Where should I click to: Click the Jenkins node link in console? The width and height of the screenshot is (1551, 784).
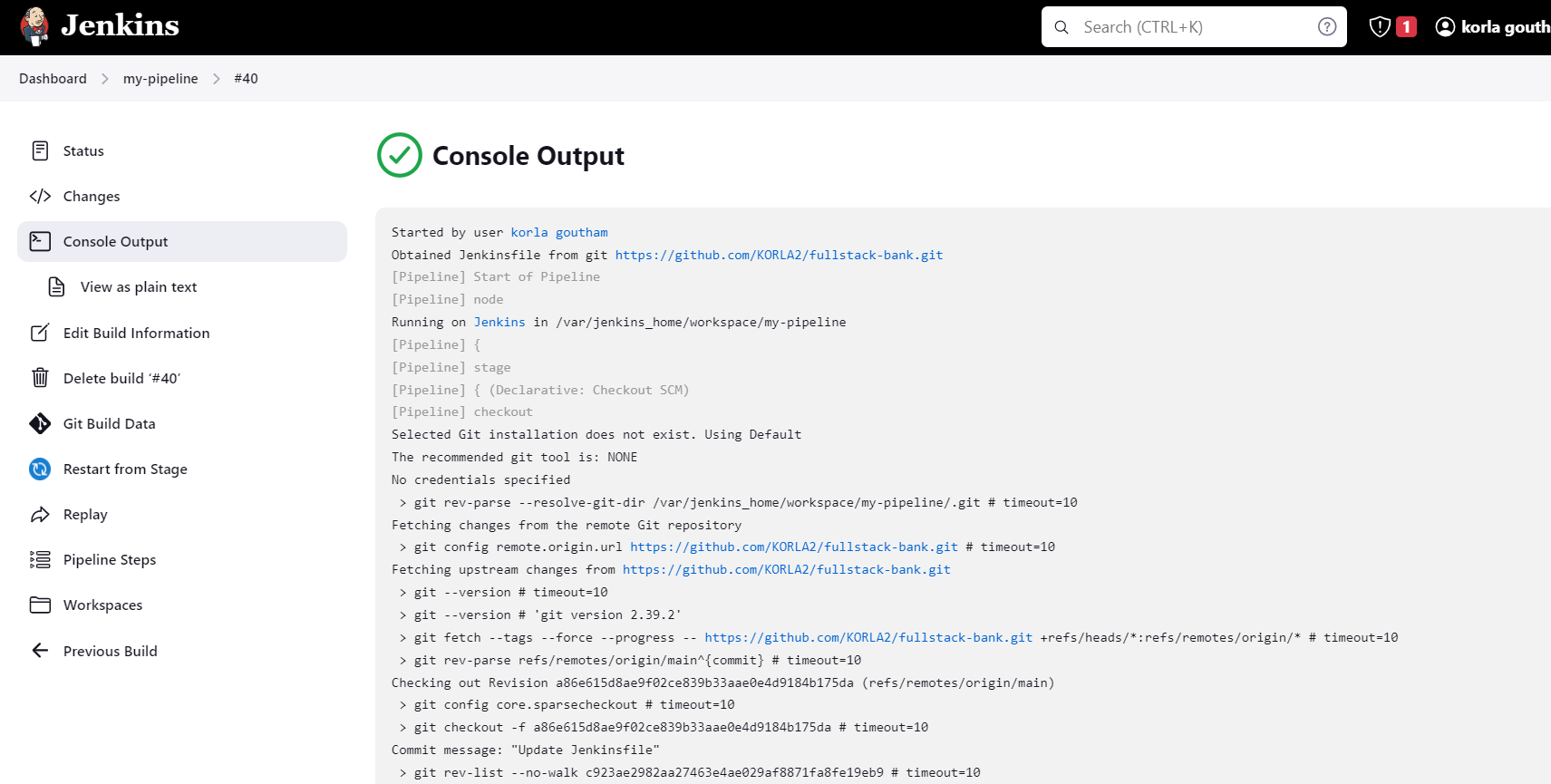pyautogui.click(x=499, y=322)
